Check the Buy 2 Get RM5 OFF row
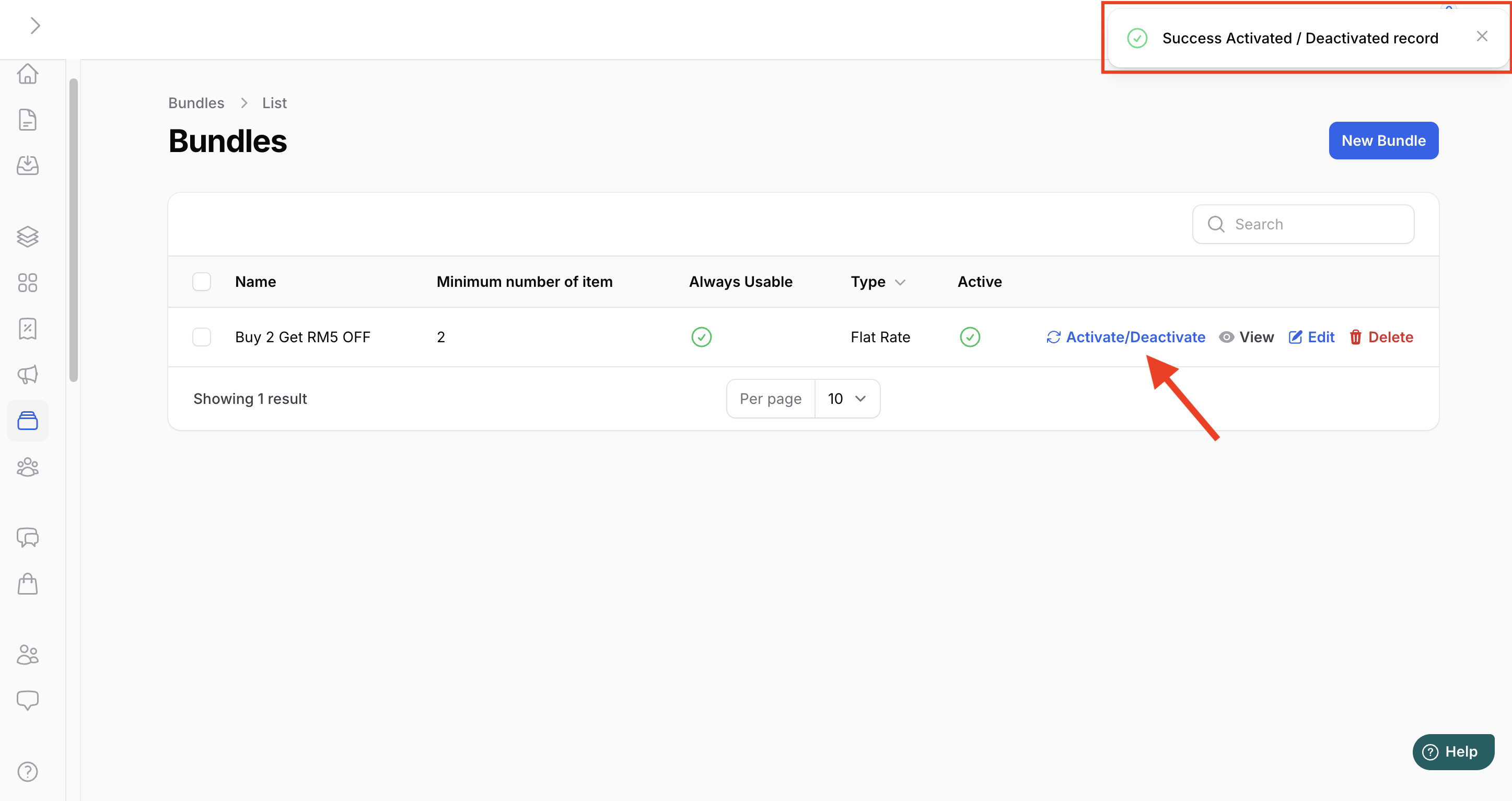Screen dimensions: 1512x801 click(x=201, y=337)
